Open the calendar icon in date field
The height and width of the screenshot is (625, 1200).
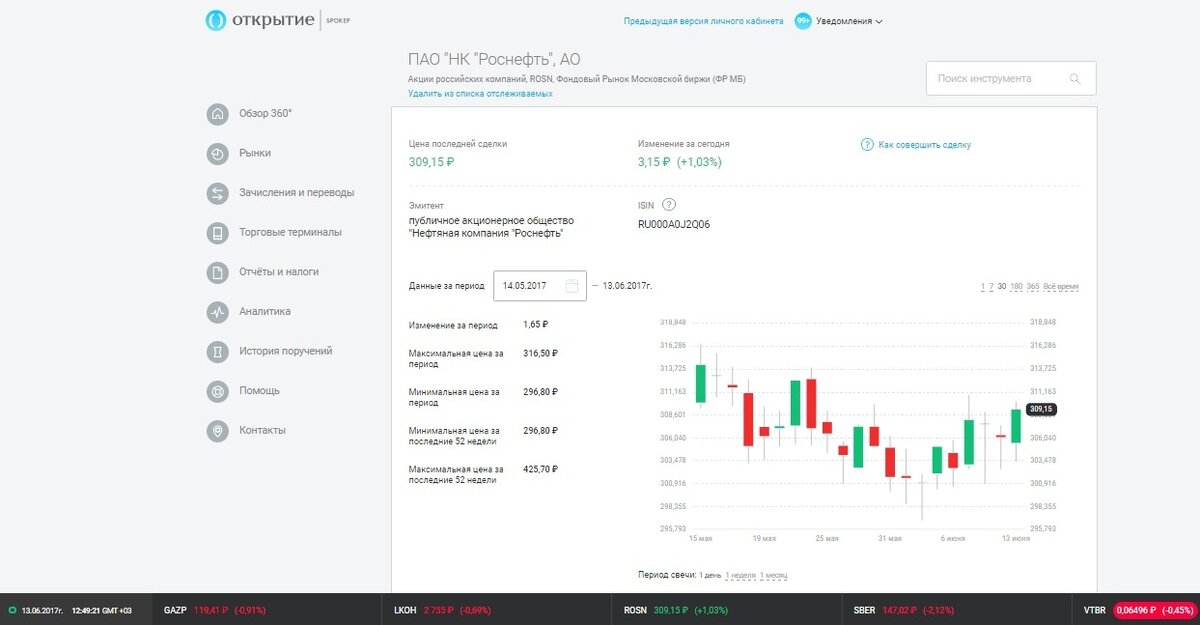(572, 286)
